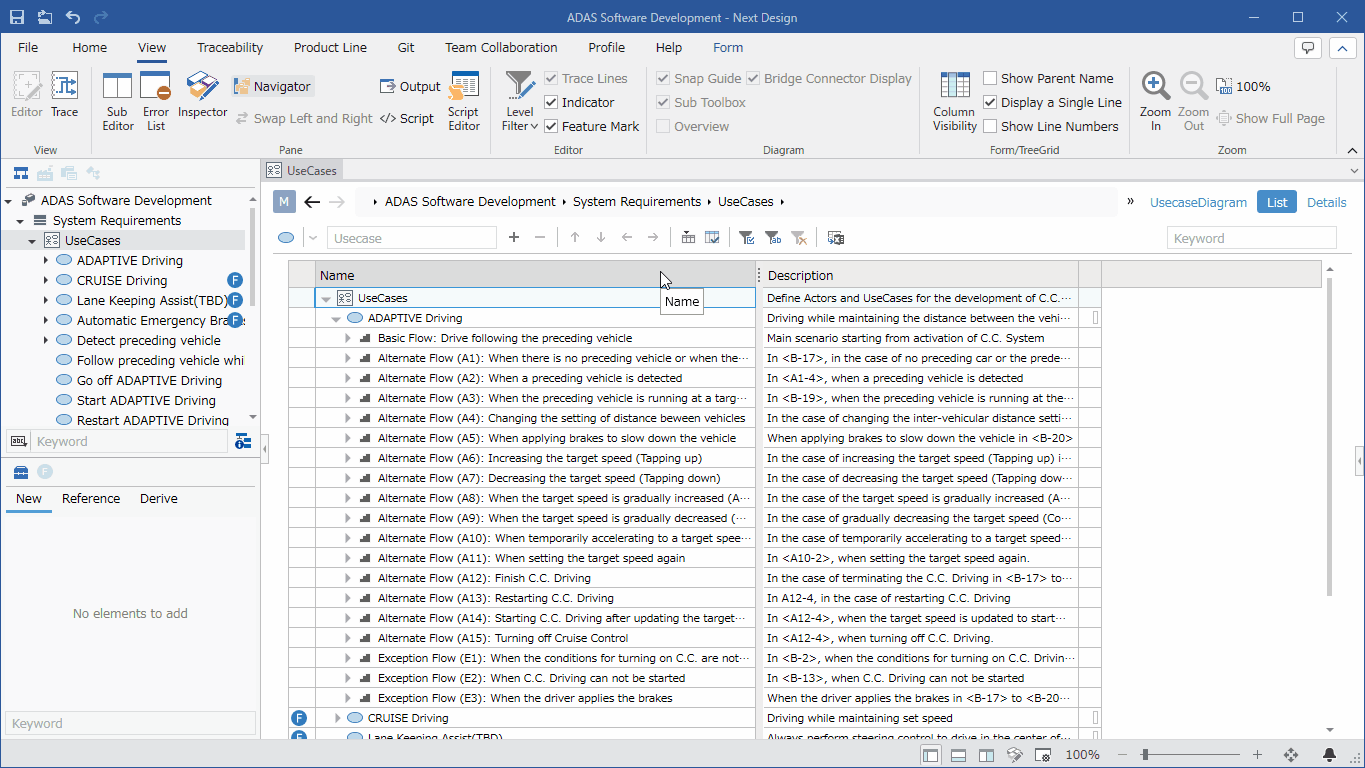
Task: Click the Keyword search field above the list
Action: point(1252,238)
